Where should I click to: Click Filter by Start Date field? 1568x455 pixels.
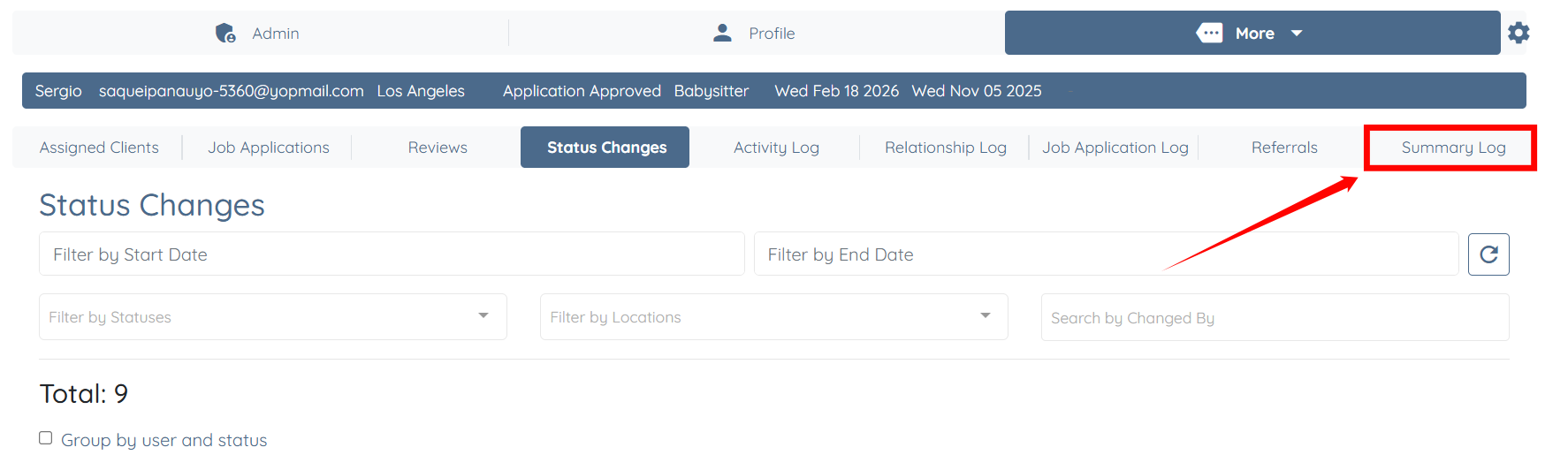(x=392, y=254)
